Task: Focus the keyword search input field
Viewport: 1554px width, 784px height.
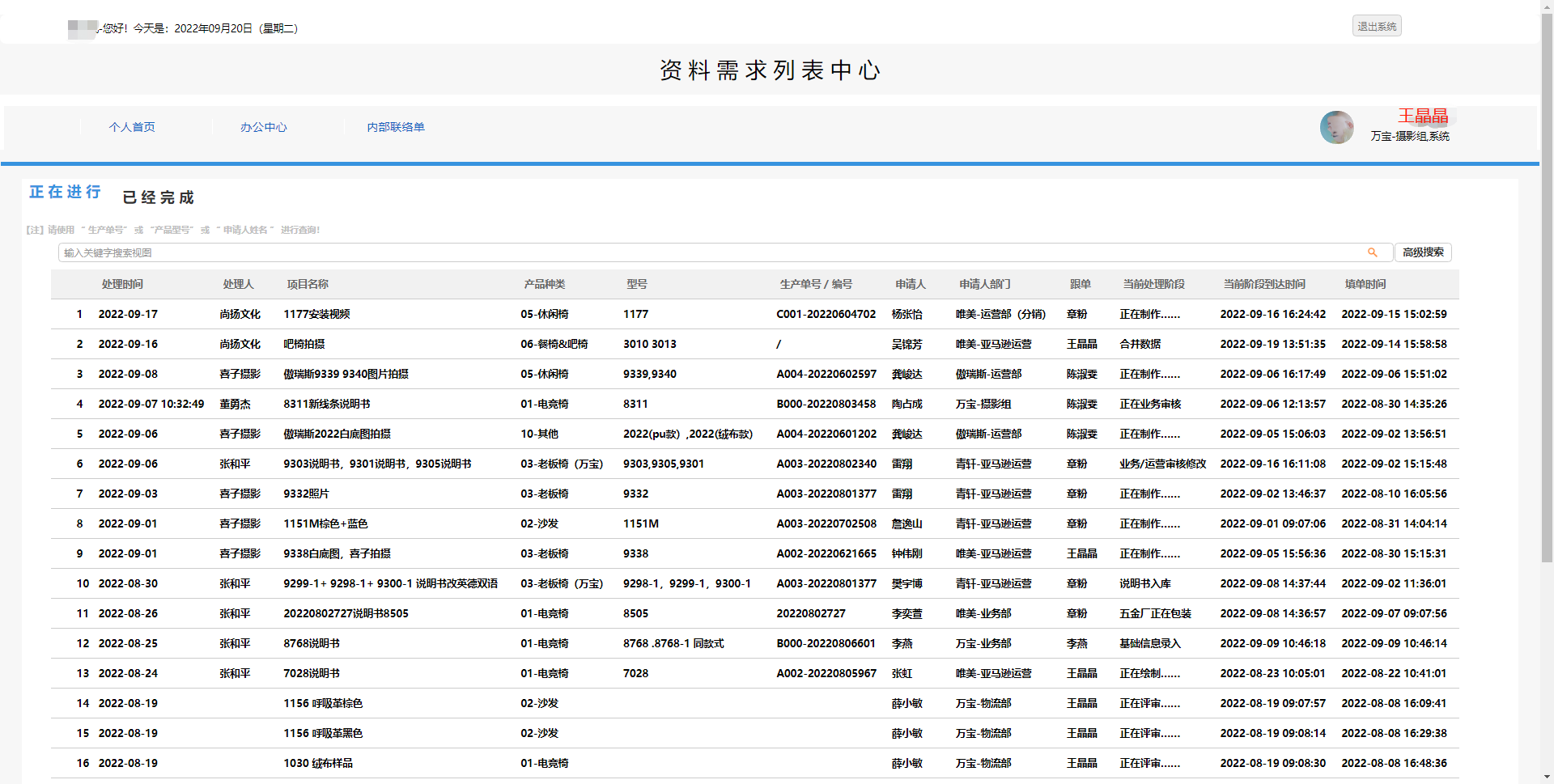Action: click(x=712, y=252)
